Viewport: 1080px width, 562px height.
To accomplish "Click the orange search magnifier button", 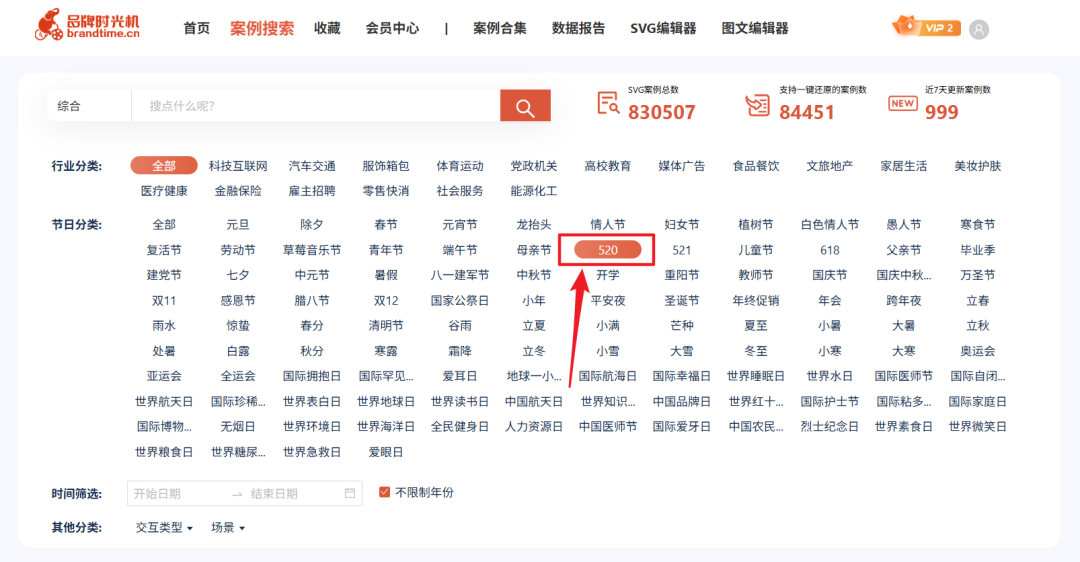I will coord(525,105).
